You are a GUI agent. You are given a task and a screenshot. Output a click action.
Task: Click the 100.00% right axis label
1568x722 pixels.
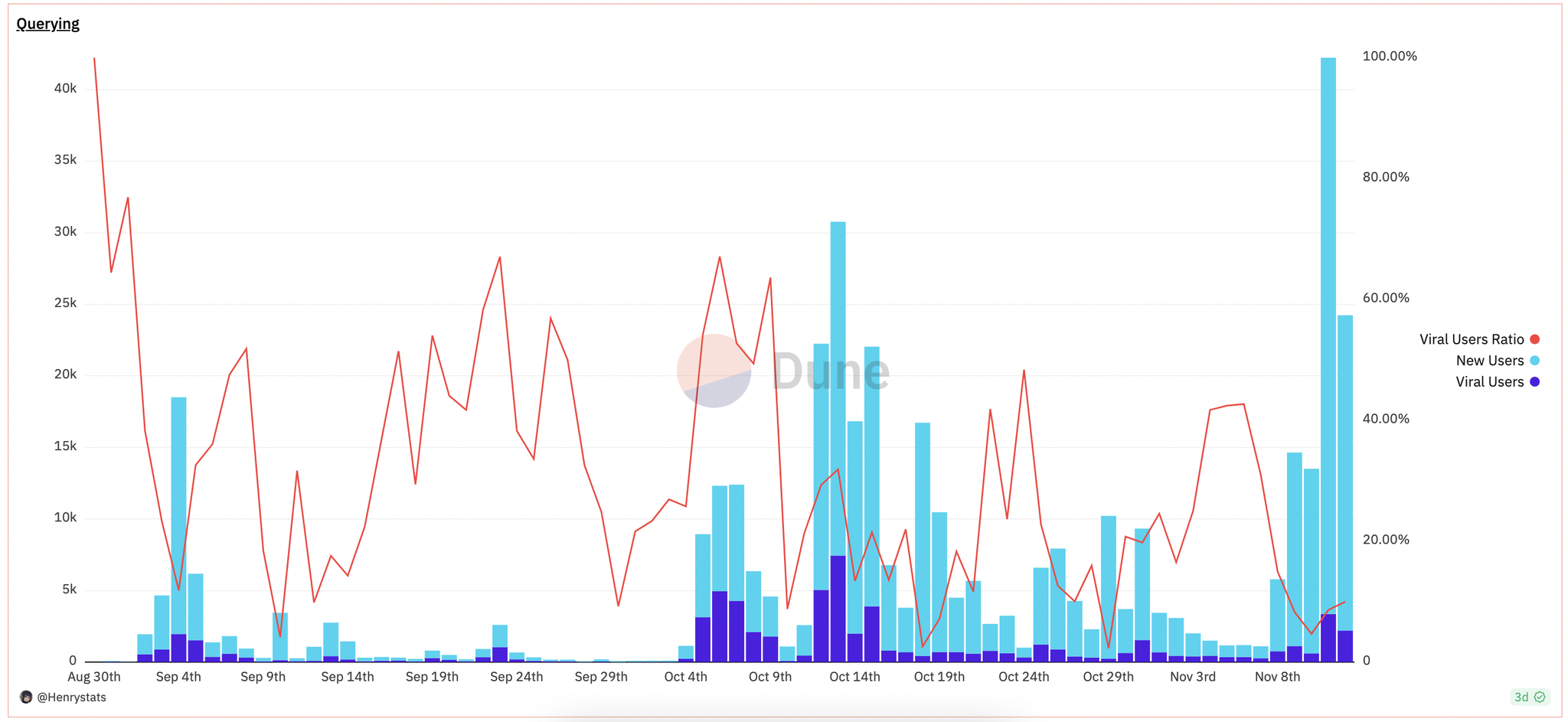[1390, 56]
